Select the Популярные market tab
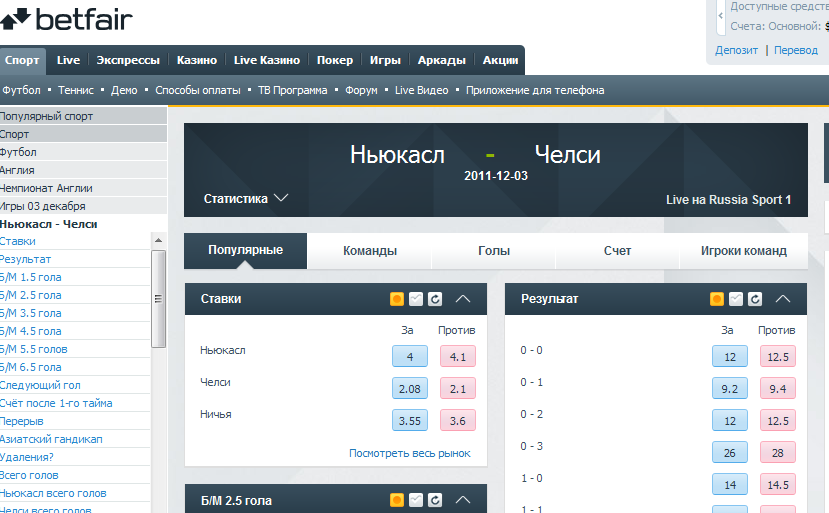 tap(245, 251)
